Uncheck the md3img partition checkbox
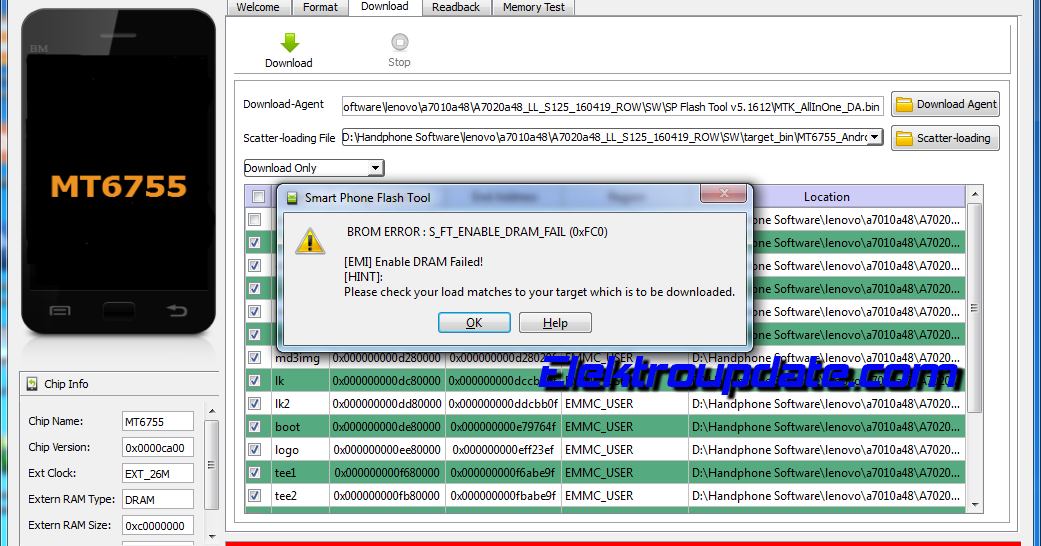The height and width of the screenshot is (546, 1041). click(x=254, y=358)
